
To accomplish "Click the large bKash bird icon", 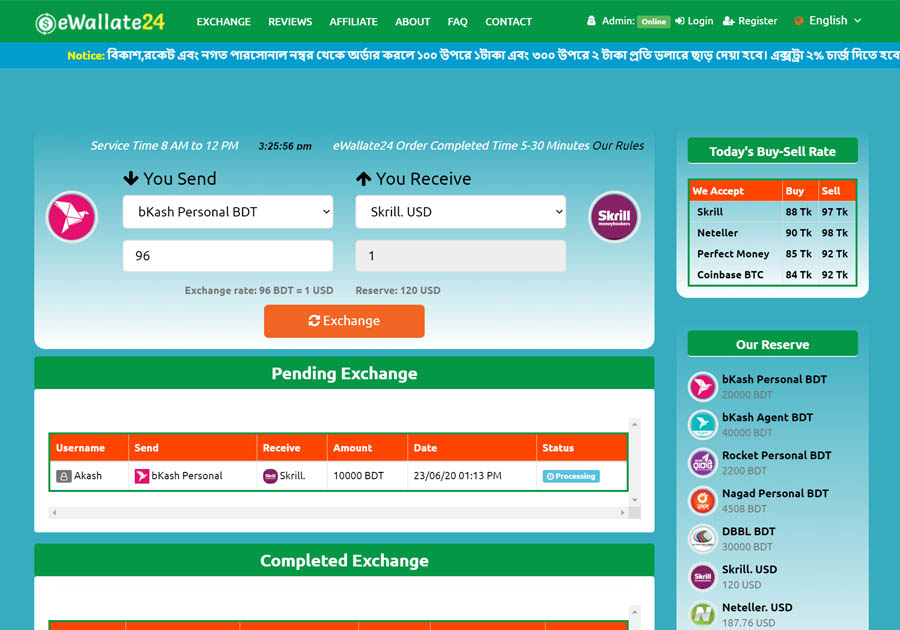I will point(72,217).
